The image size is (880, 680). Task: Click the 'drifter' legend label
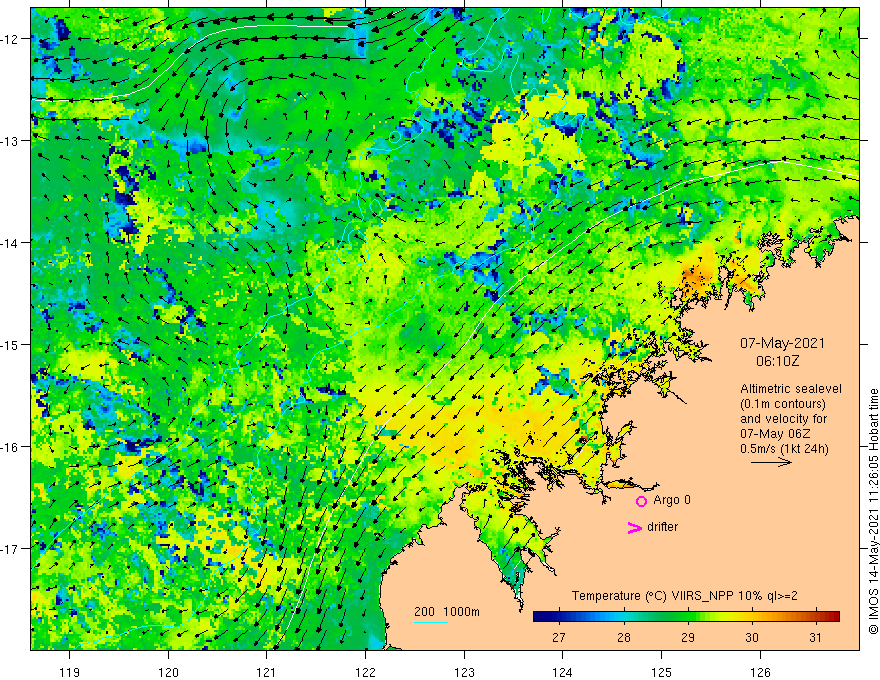coord(662,527)
